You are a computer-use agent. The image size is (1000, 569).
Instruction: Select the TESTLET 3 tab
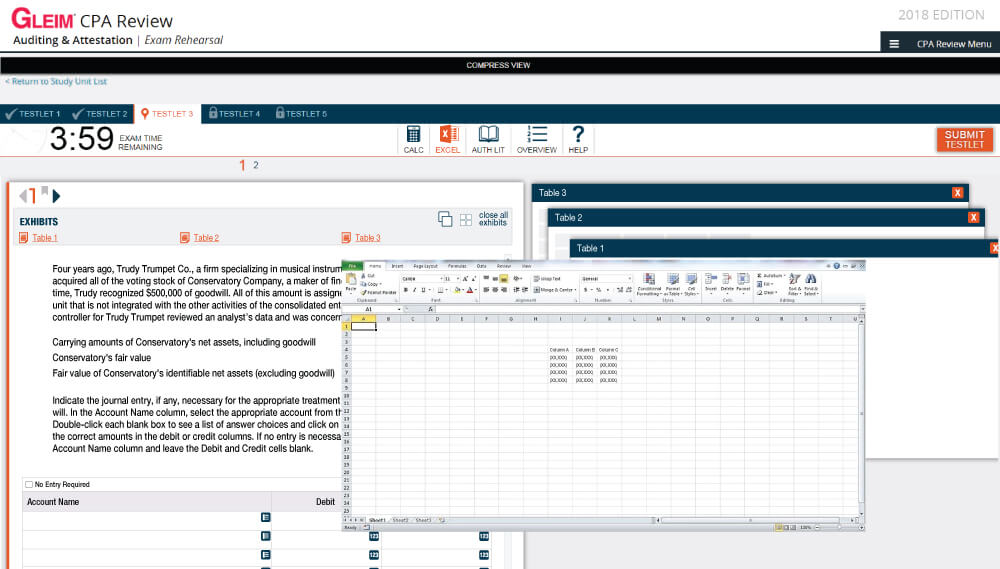click(167, 114)
